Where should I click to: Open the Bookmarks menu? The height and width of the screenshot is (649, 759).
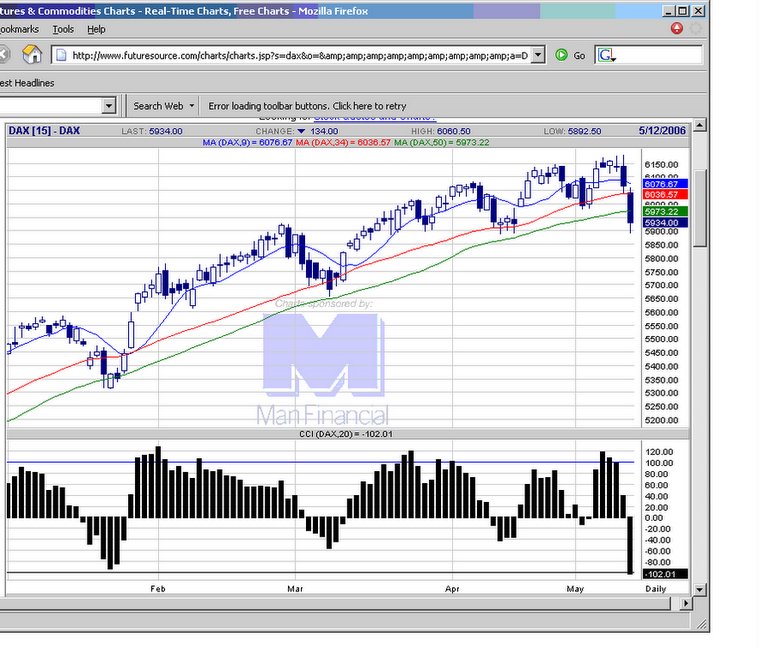(19, 30)
